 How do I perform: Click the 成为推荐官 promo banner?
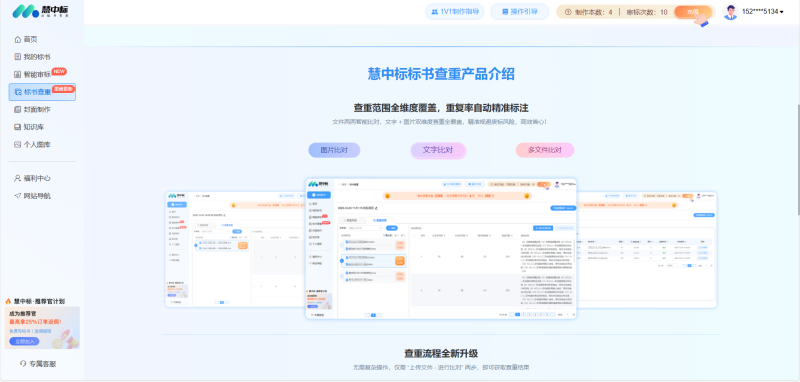[42, 327]
